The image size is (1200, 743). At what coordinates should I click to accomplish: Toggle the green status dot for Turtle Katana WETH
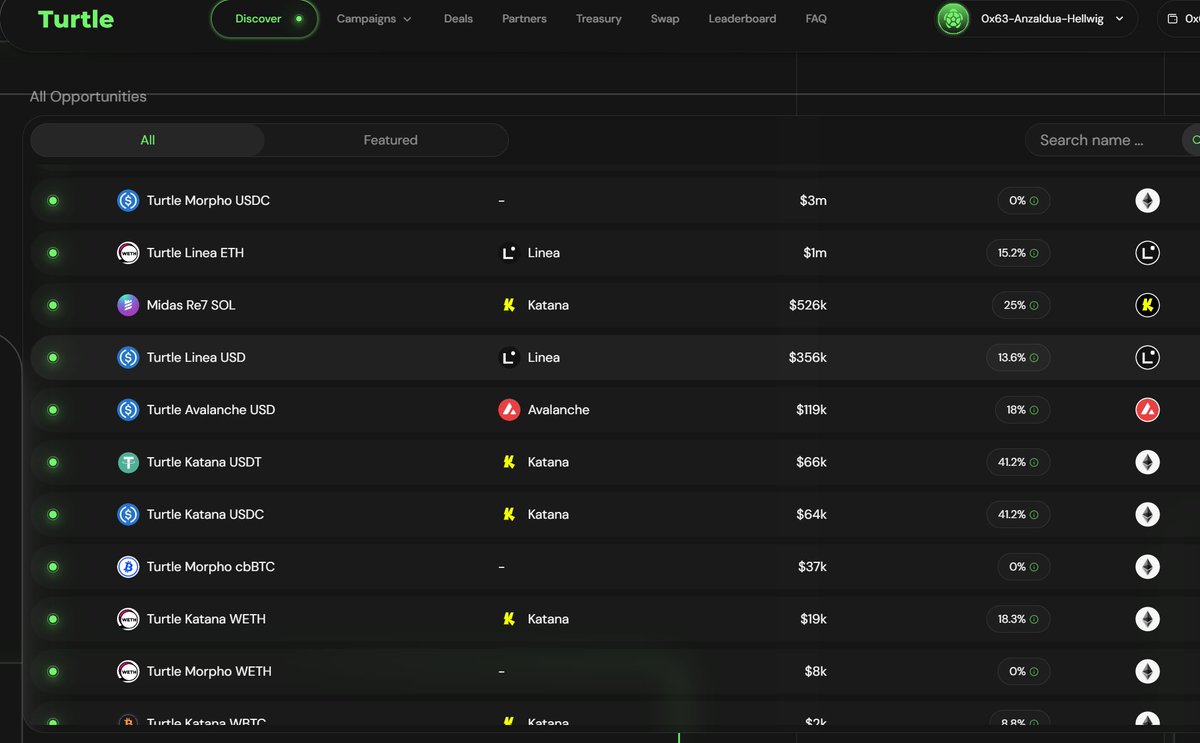click(53, 619)
